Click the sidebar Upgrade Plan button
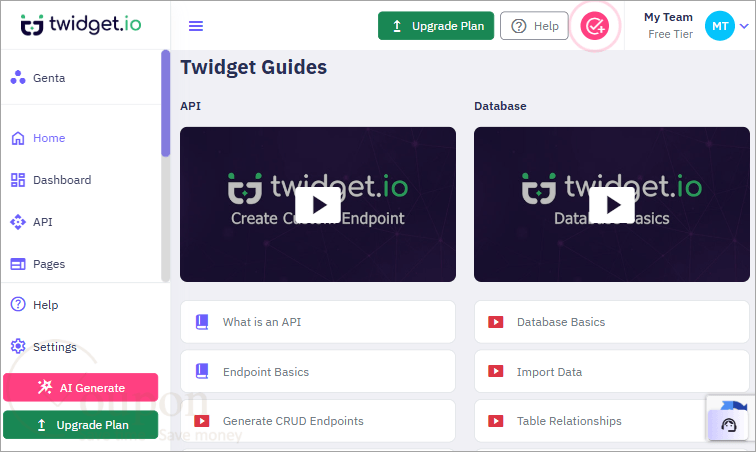The width and height of the screenshot is (756, 452). pos(81,425)
